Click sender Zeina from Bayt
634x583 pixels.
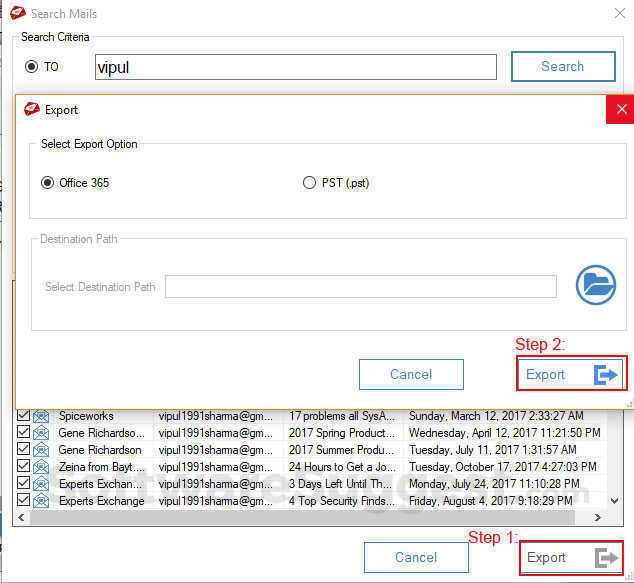tap(101, 467)
